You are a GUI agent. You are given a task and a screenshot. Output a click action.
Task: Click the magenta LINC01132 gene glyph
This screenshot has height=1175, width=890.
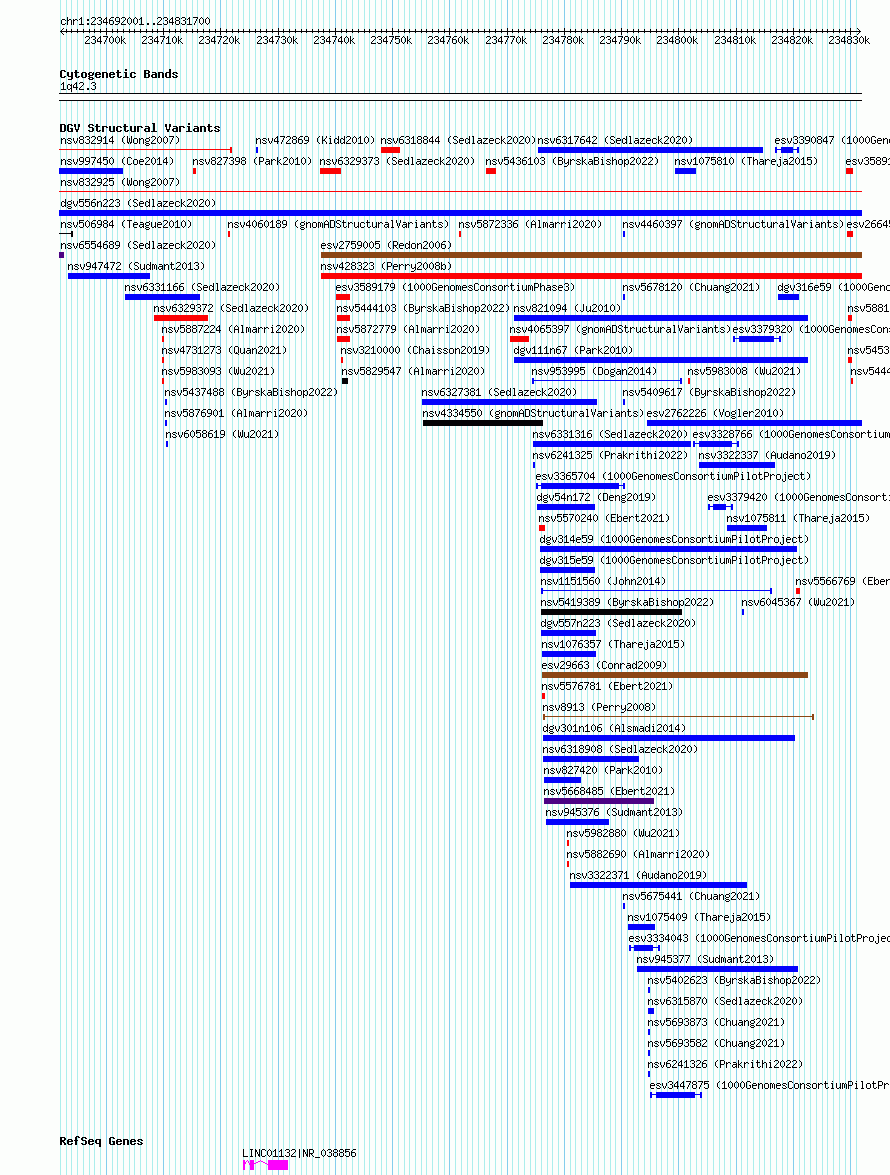pos(265,1165)
